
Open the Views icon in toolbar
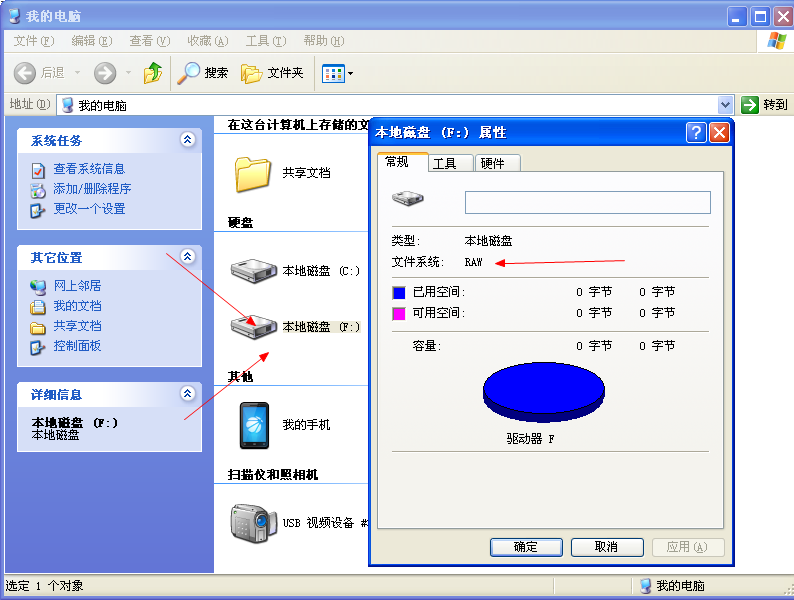[333, 74]
